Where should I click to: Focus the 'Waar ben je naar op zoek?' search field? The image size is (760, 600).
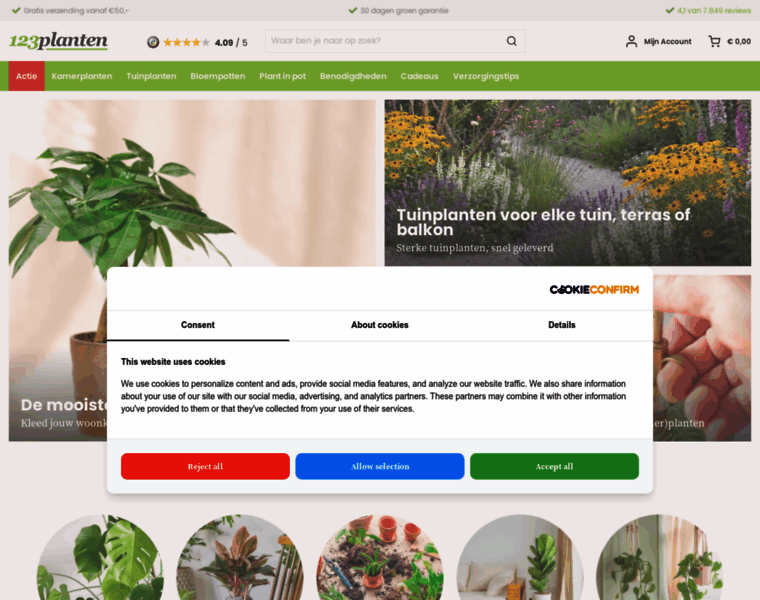point(385,41)
